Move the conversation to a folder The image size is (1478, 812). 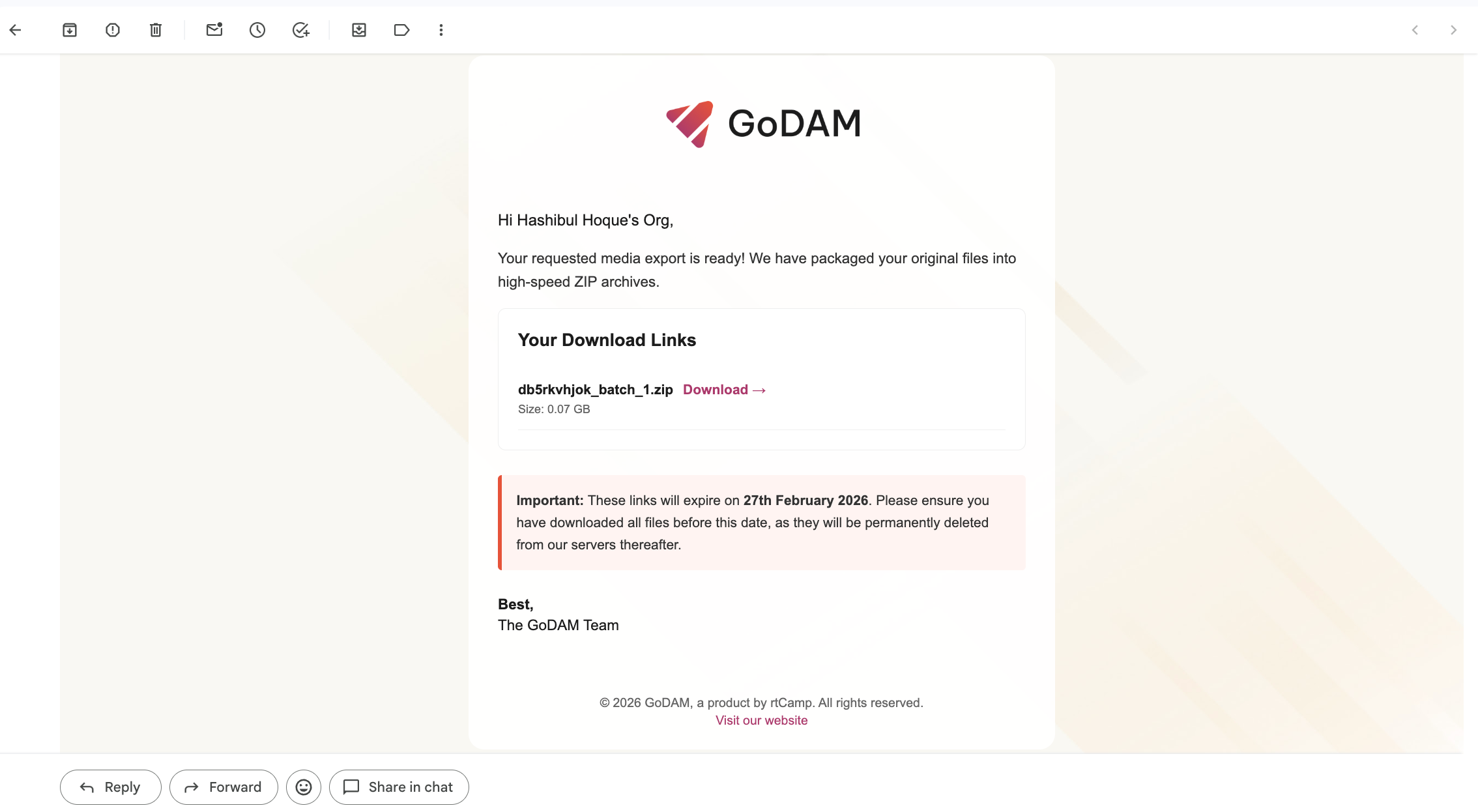[x=358, y=30]
